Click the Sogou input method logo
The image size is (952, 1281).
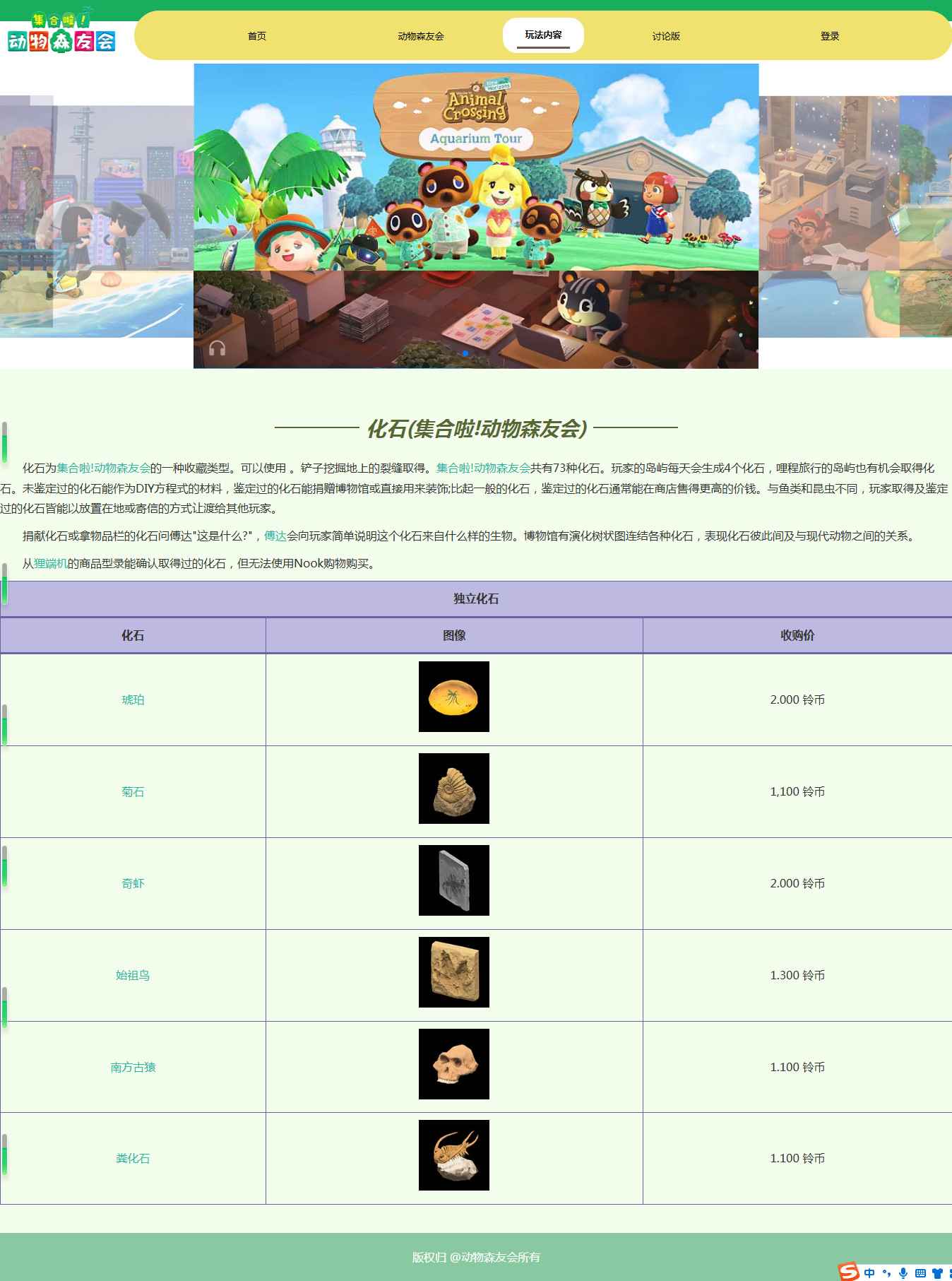[848, 1272]
